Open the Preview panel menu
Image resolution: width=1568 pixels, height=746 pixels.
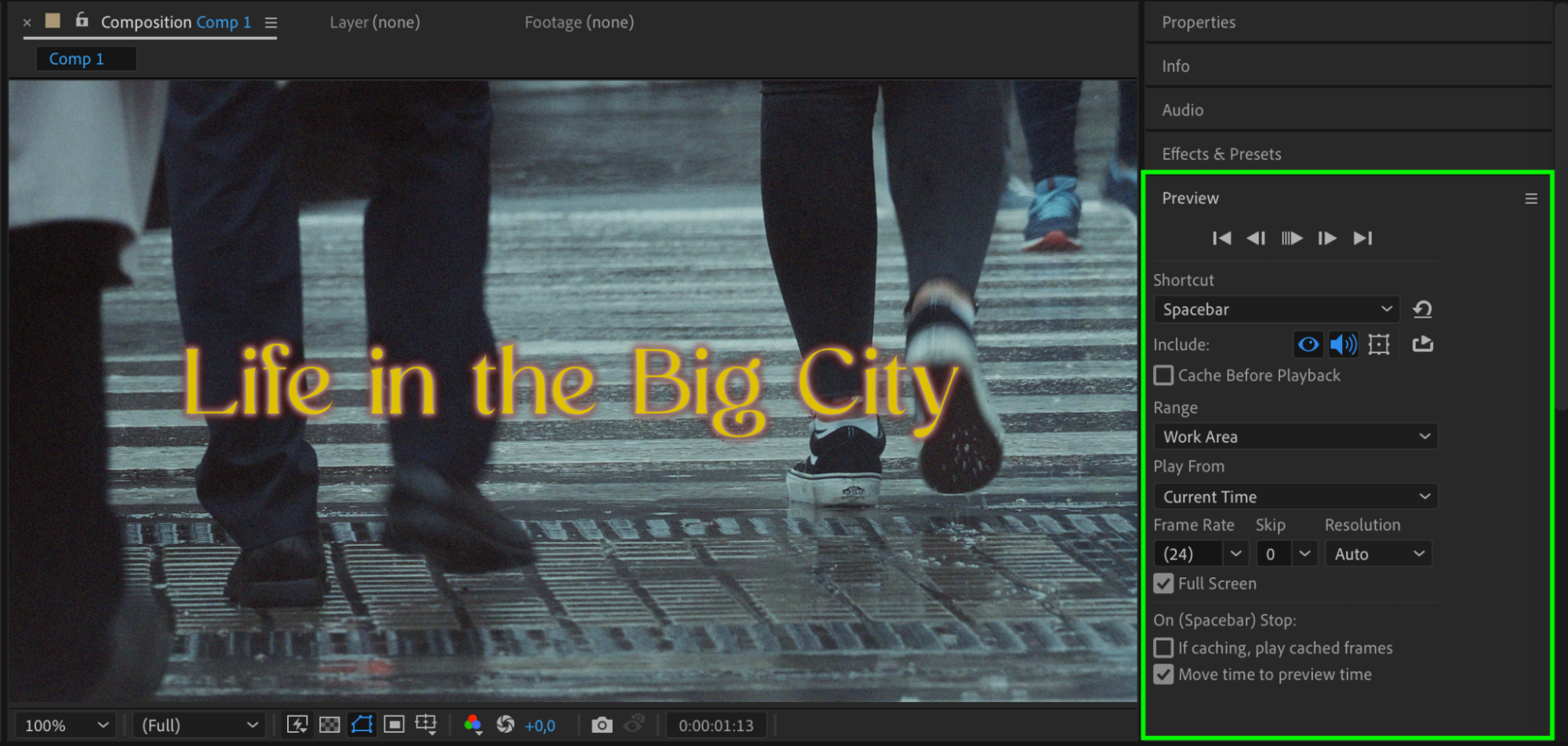1530,198
